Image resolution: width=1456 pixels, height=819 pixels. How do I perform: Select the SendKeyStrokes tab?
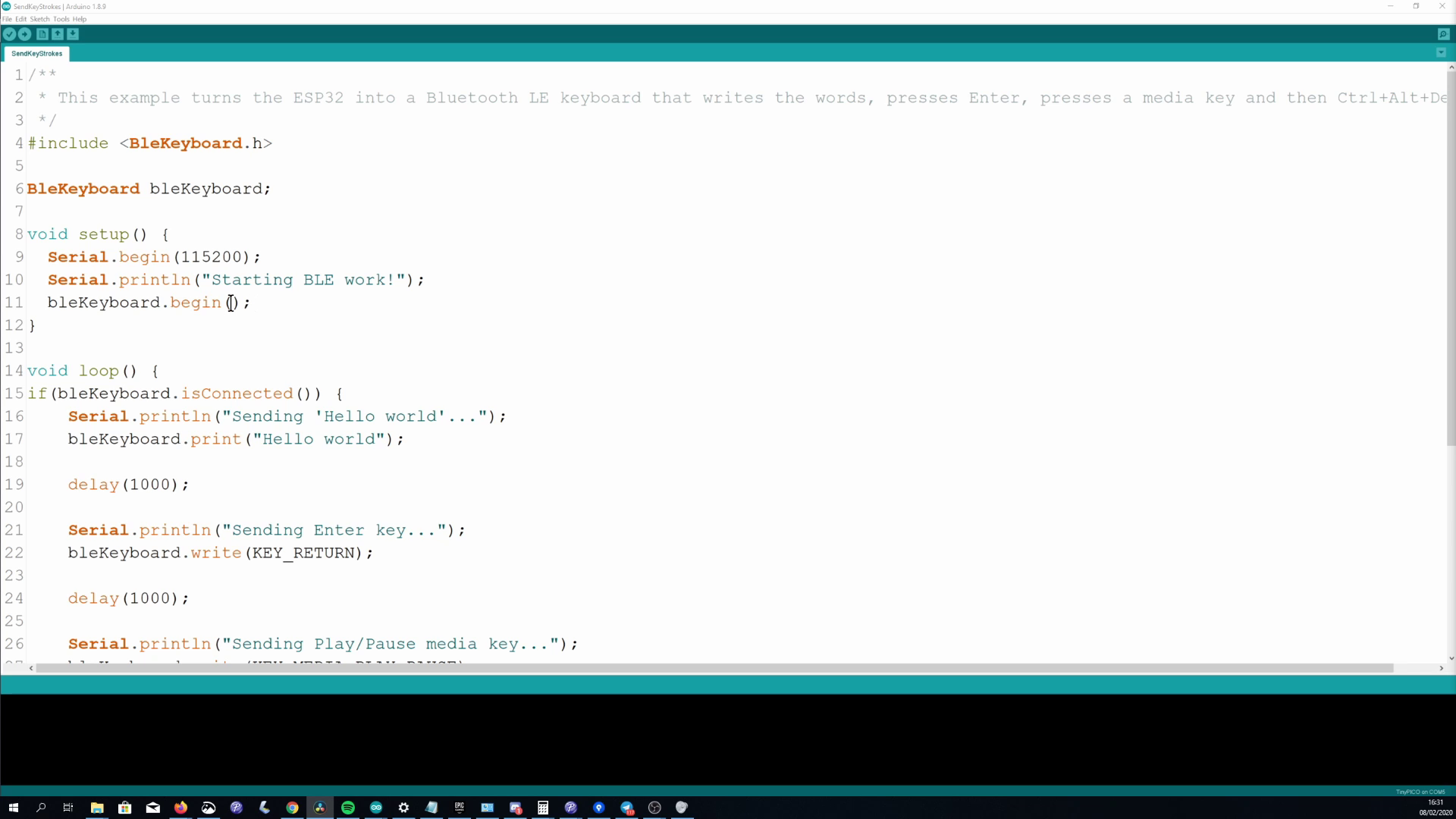(x=36, y=54)
